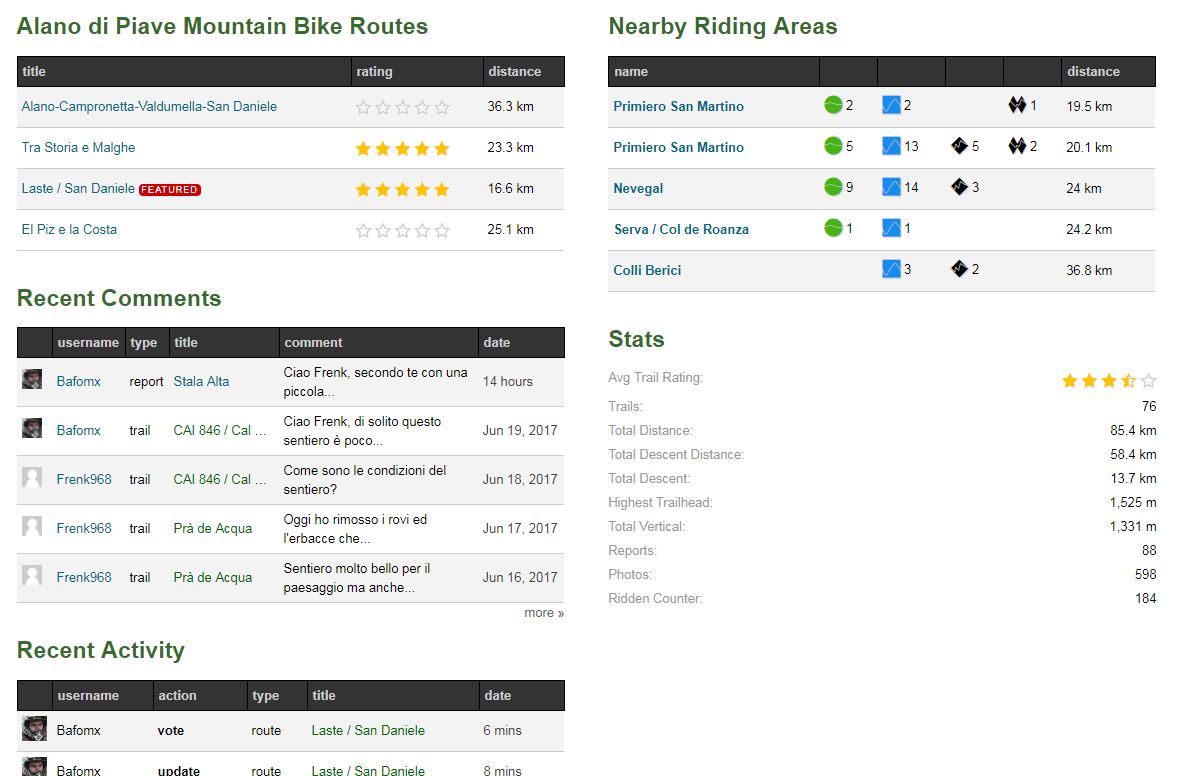This screenshot has width=1186, height=776.
Task: Click blue square icon in 20.1 km row
Action: coord(891,146)
